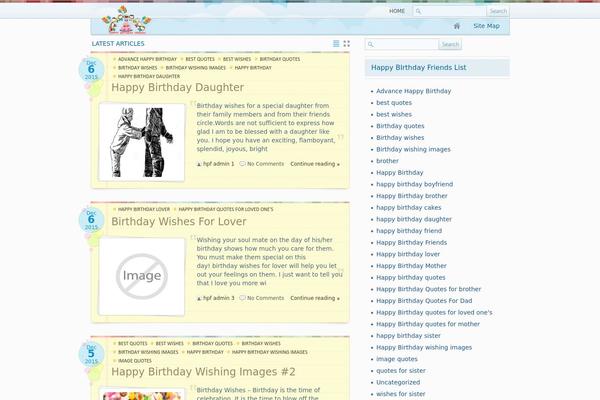This screenshot has height=400, width=600.
Task: Open Happy Birthday Quotes for brother link
Action: tap(428, 289)
